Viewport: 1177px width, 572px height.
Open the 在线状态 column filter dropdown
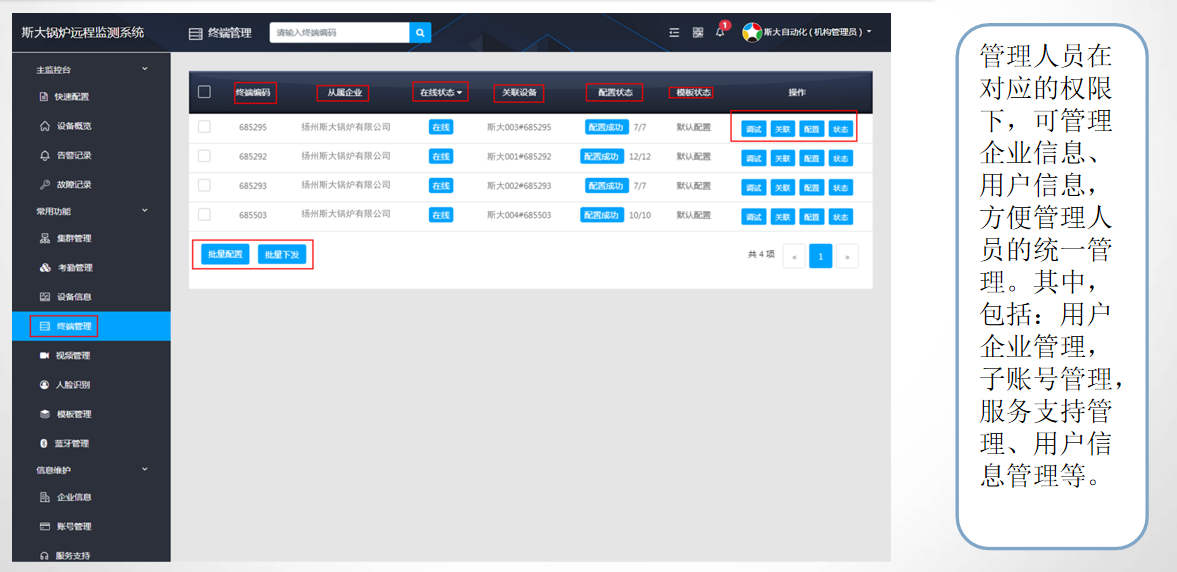[440, 93]
